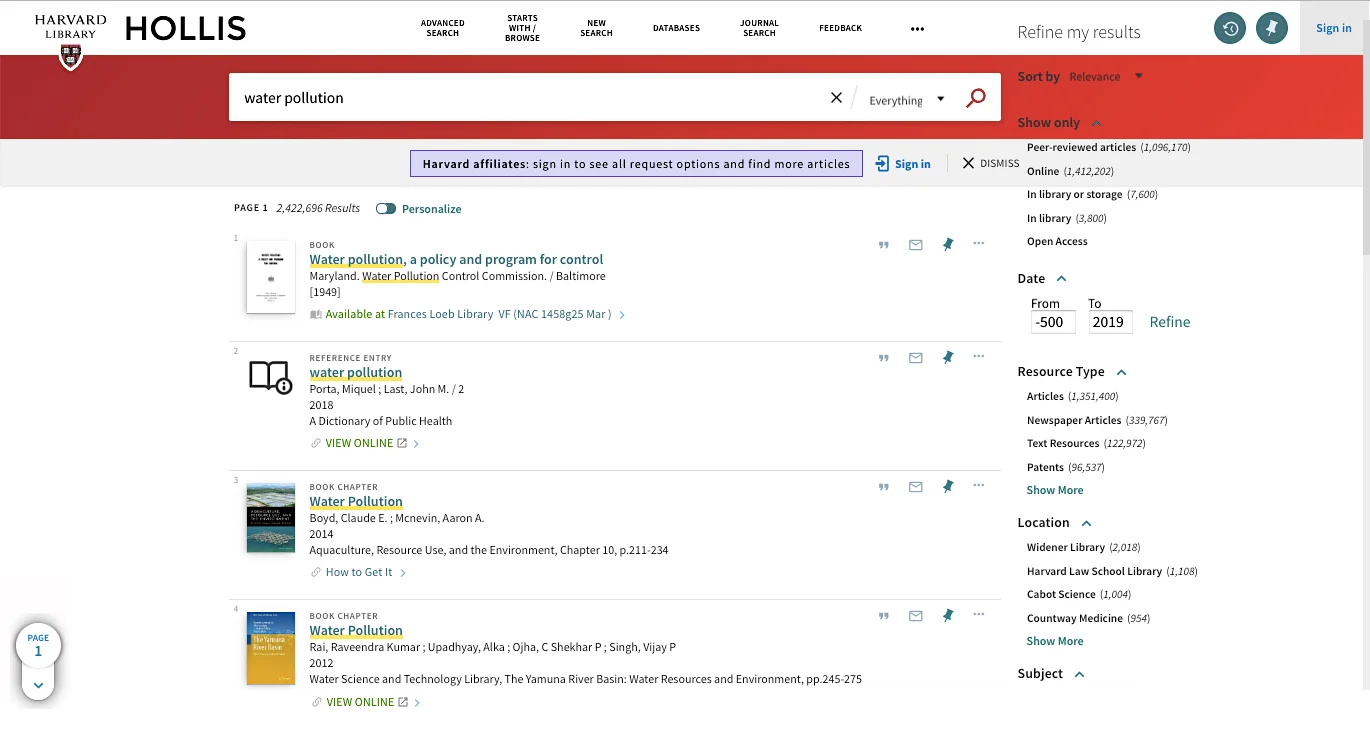
Task: Open Databases menu item
Action: coord(676,28)
